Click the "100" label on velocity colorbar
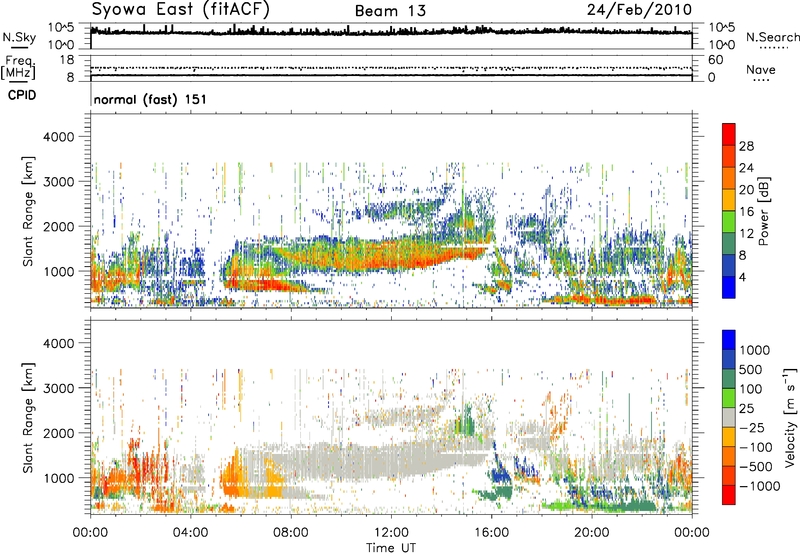The width and height of the screenshot is (800, 554). point(751,389)
